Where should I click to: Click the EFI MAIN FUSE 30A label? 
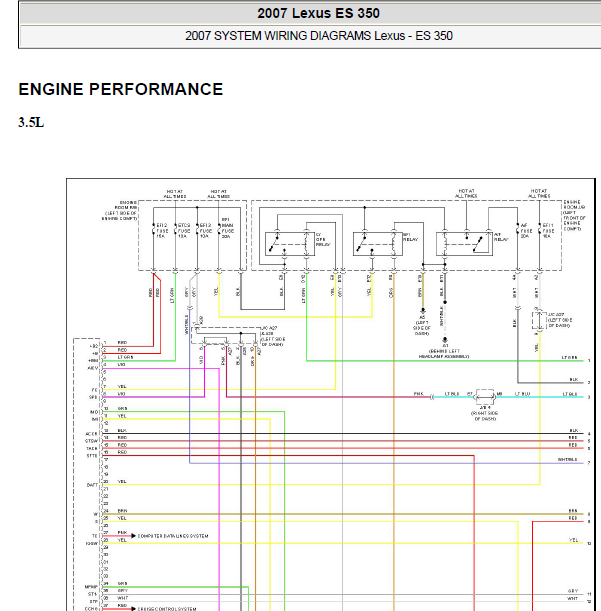coord(228,228)
